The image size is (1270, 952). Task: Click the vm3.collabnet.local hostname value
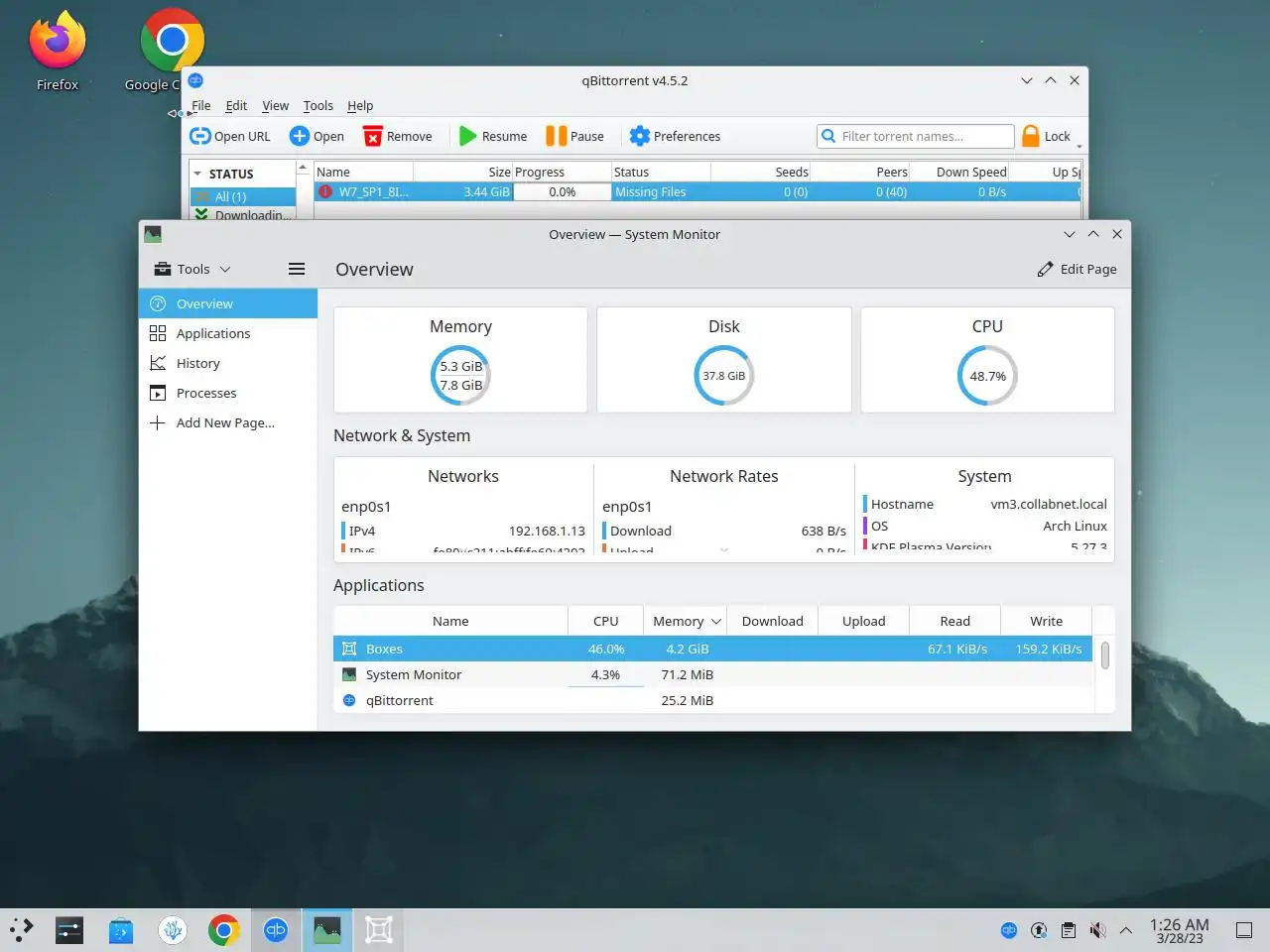[1048, 504]
